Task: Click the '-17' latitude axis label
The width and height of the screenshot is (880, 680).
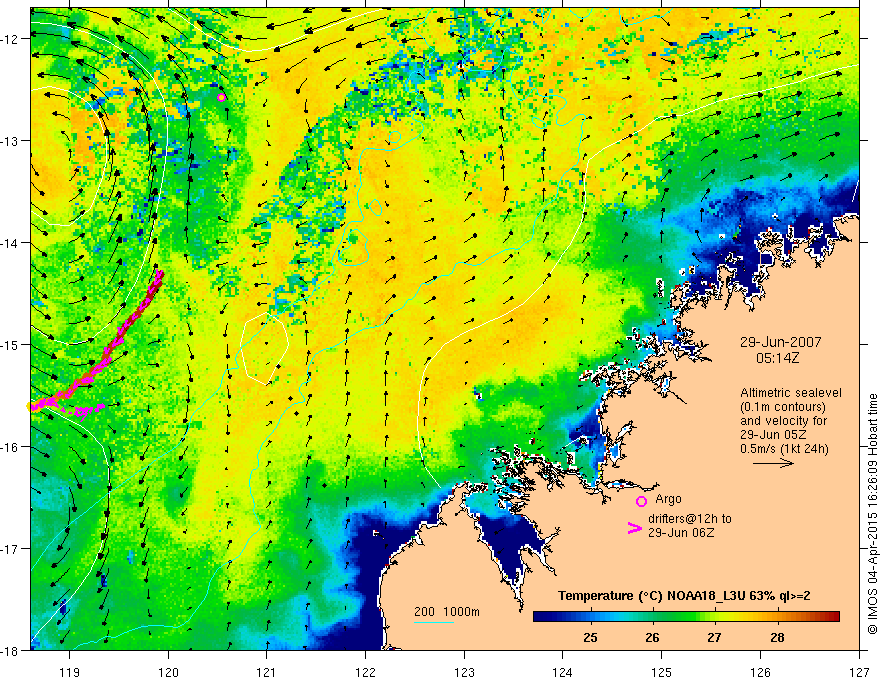Action: pos(11,549)
